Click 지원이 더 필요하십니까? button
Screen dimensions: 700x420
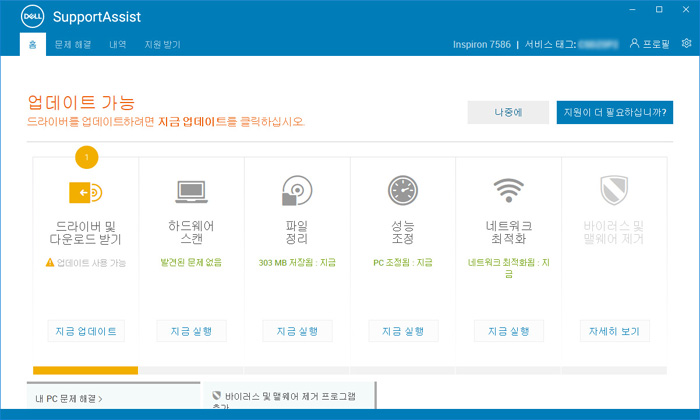click(x=615, y=112)
